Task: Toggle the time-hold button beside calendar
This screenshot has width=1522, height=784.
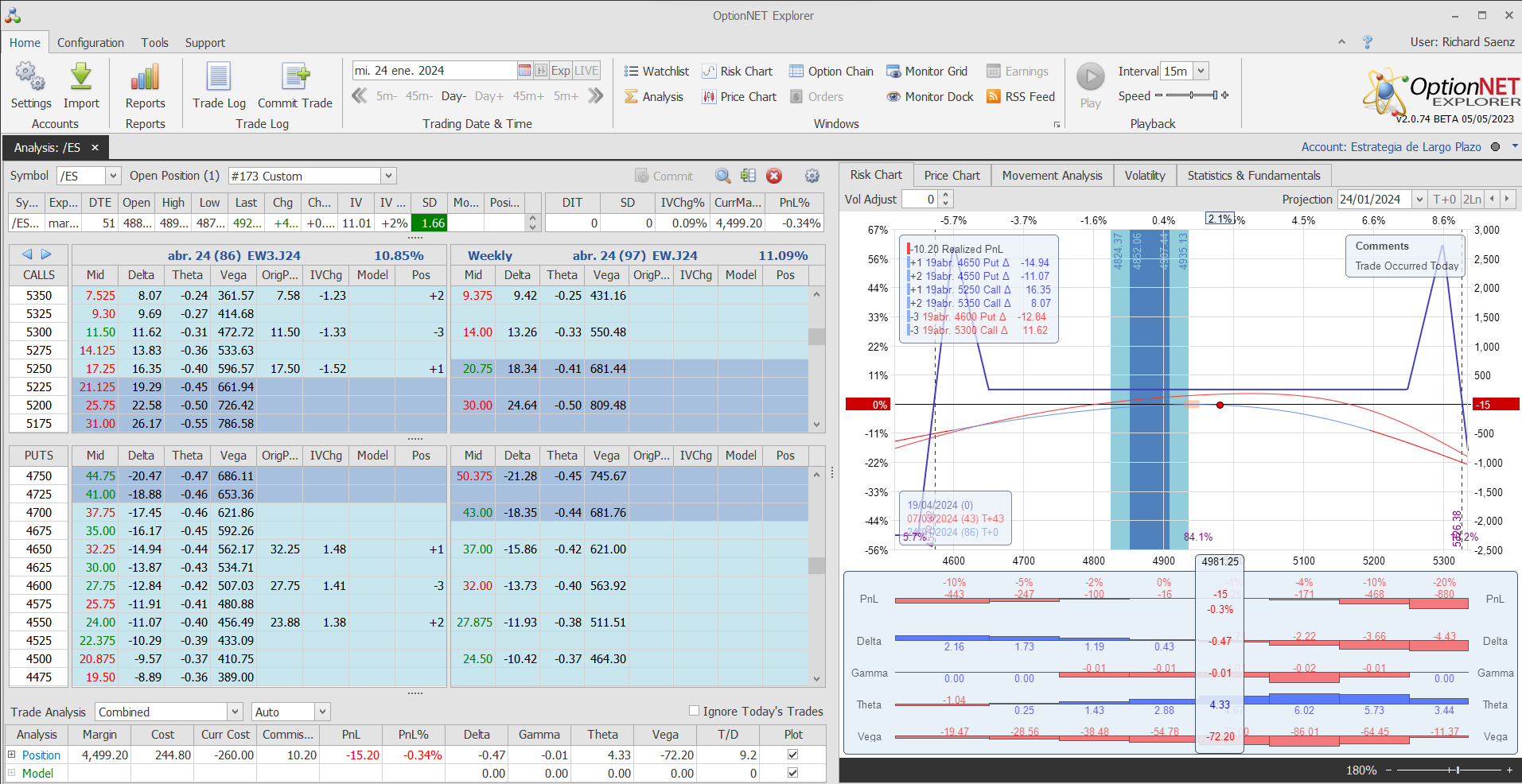Action: pyautogui.click(x=541, y=70)
